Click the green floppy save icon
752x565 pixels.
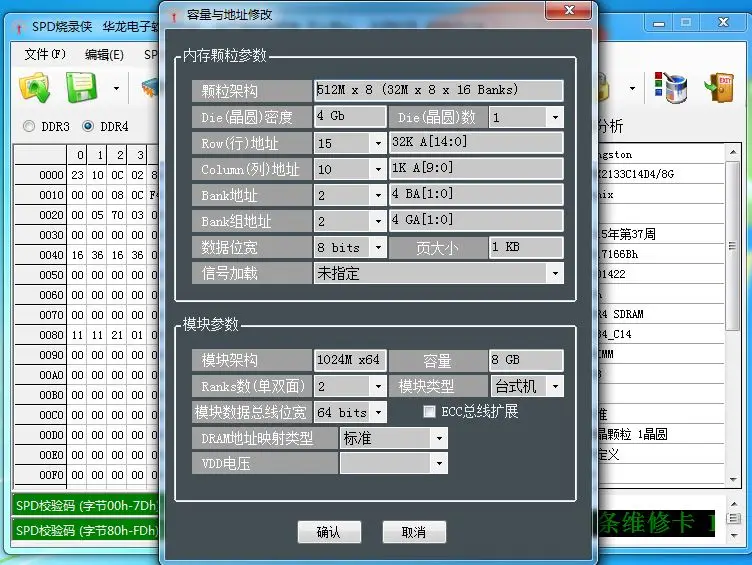coord(82,88)
